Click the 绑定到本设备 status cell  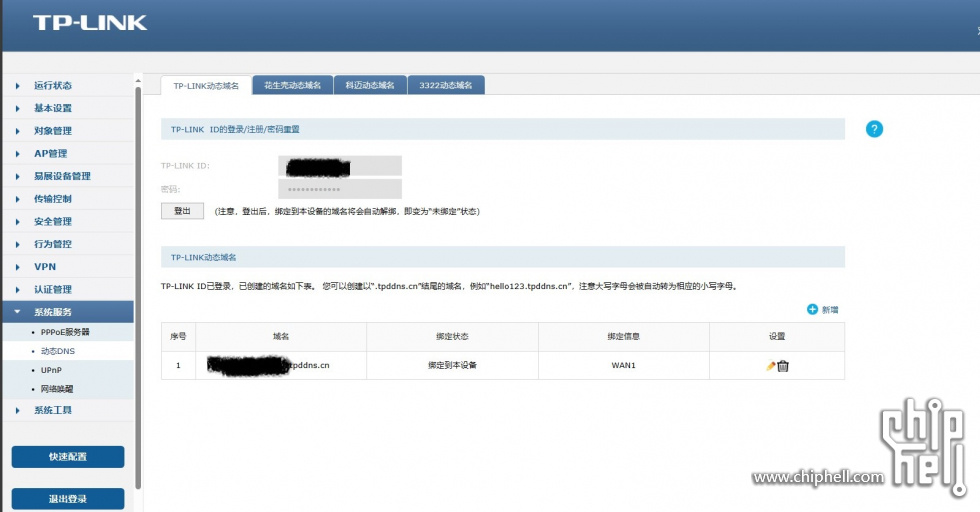click(452, 365)
